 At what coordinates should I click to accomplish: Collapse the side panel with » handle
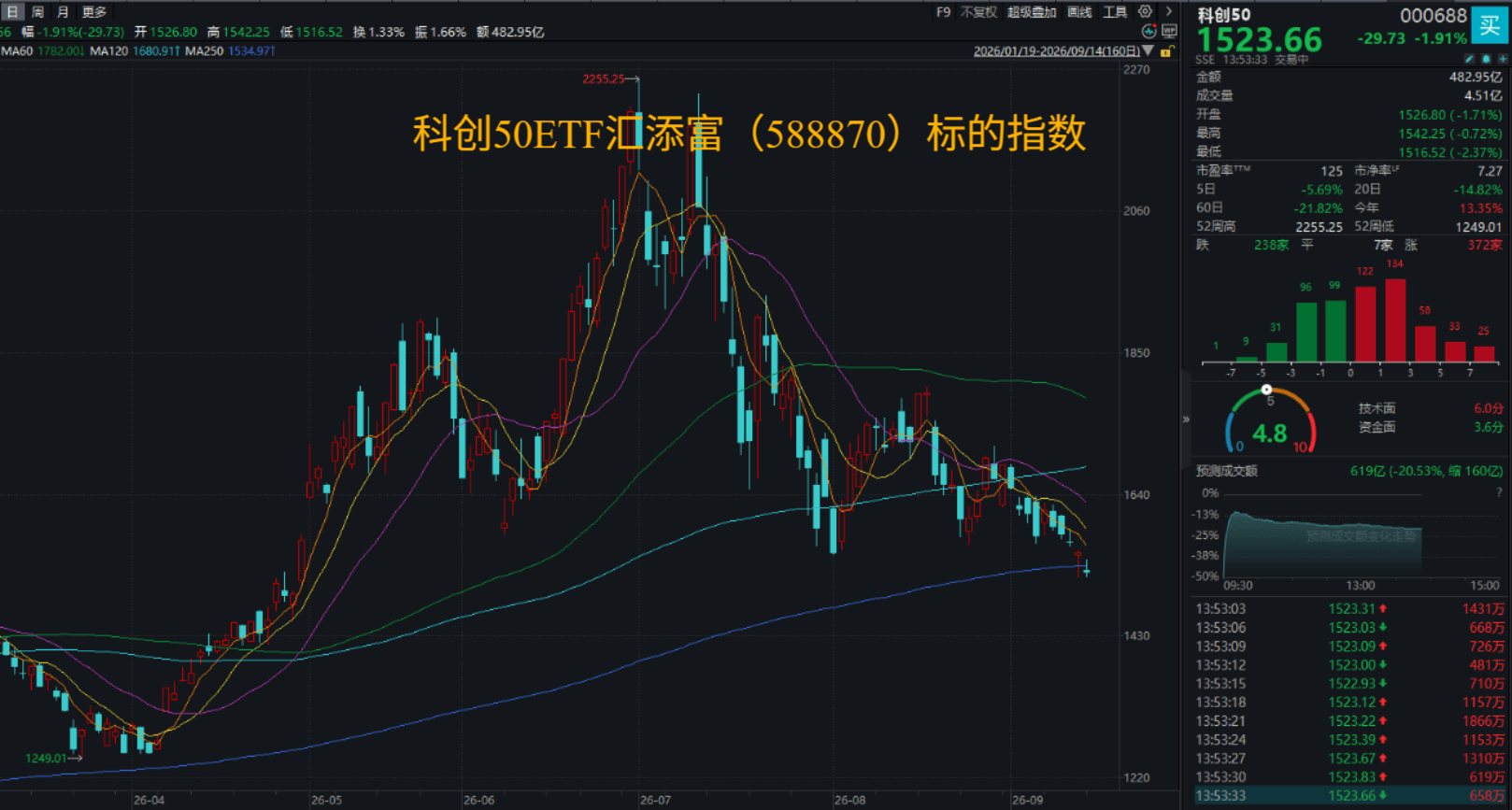pos(1186,419)
